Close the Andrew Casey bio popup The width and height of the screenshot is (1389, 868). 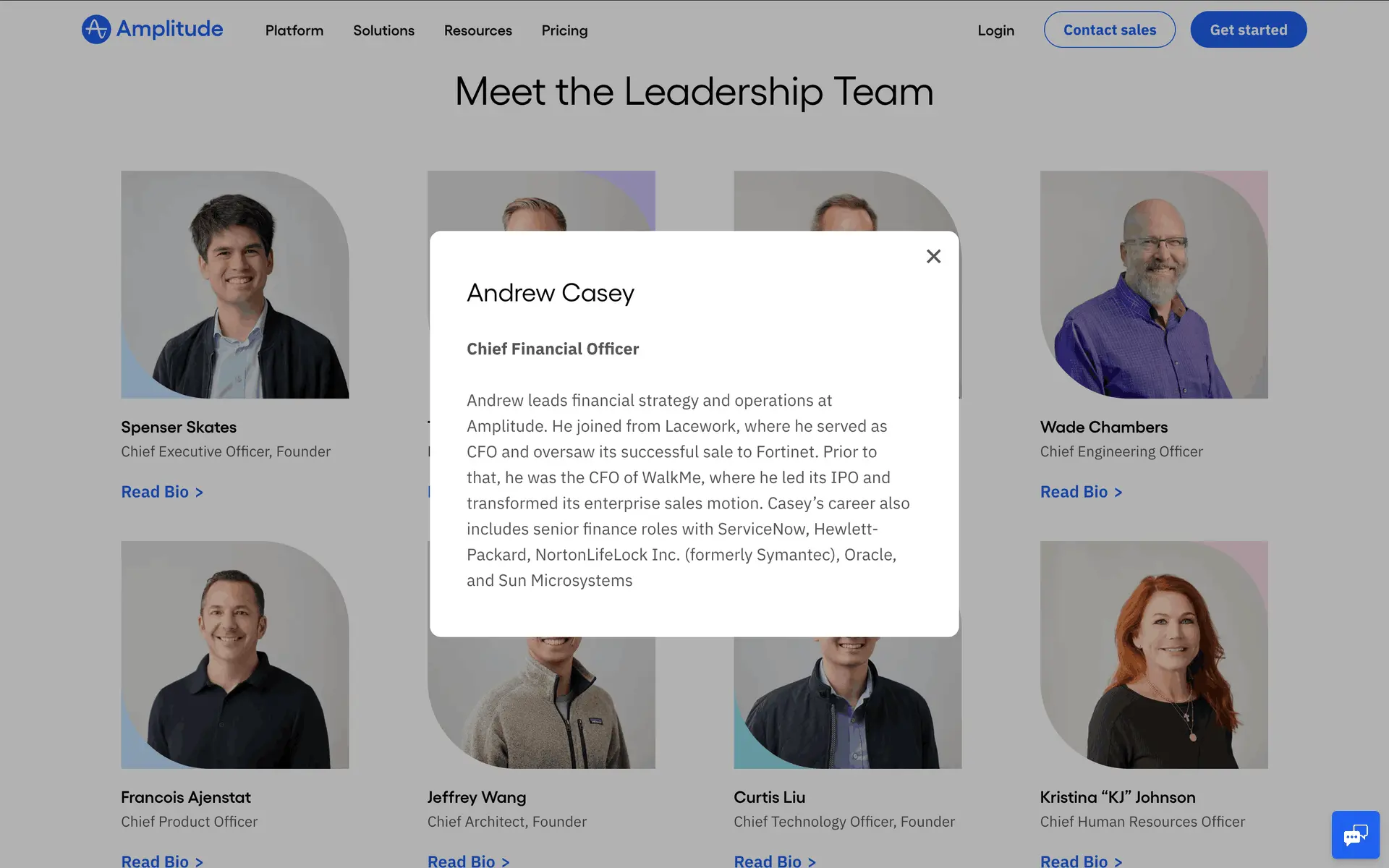coord(933,256)
